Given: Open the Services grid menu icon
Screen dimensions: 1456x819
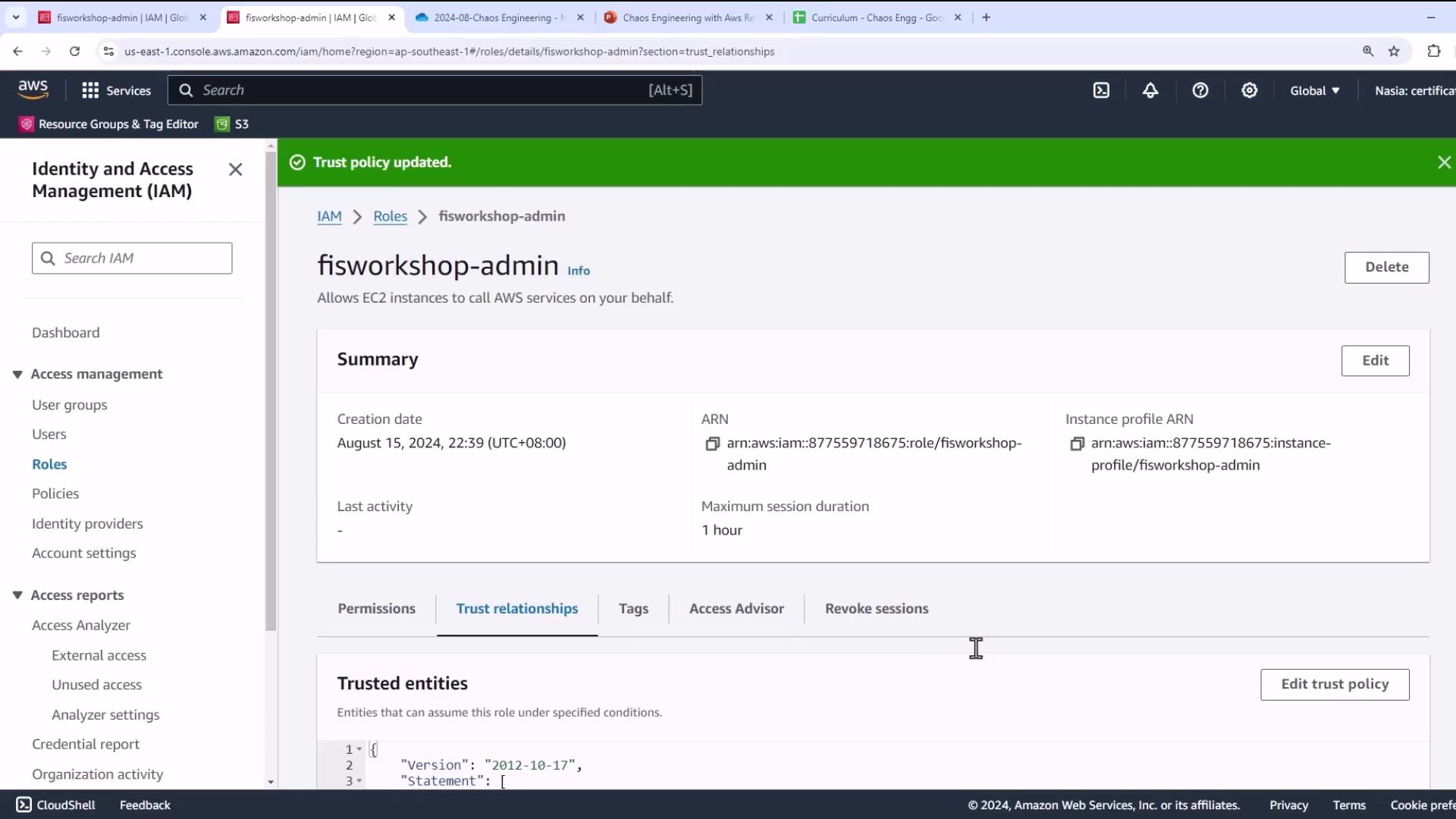Looking at the screenshot, I should click(x=90, y=90).
